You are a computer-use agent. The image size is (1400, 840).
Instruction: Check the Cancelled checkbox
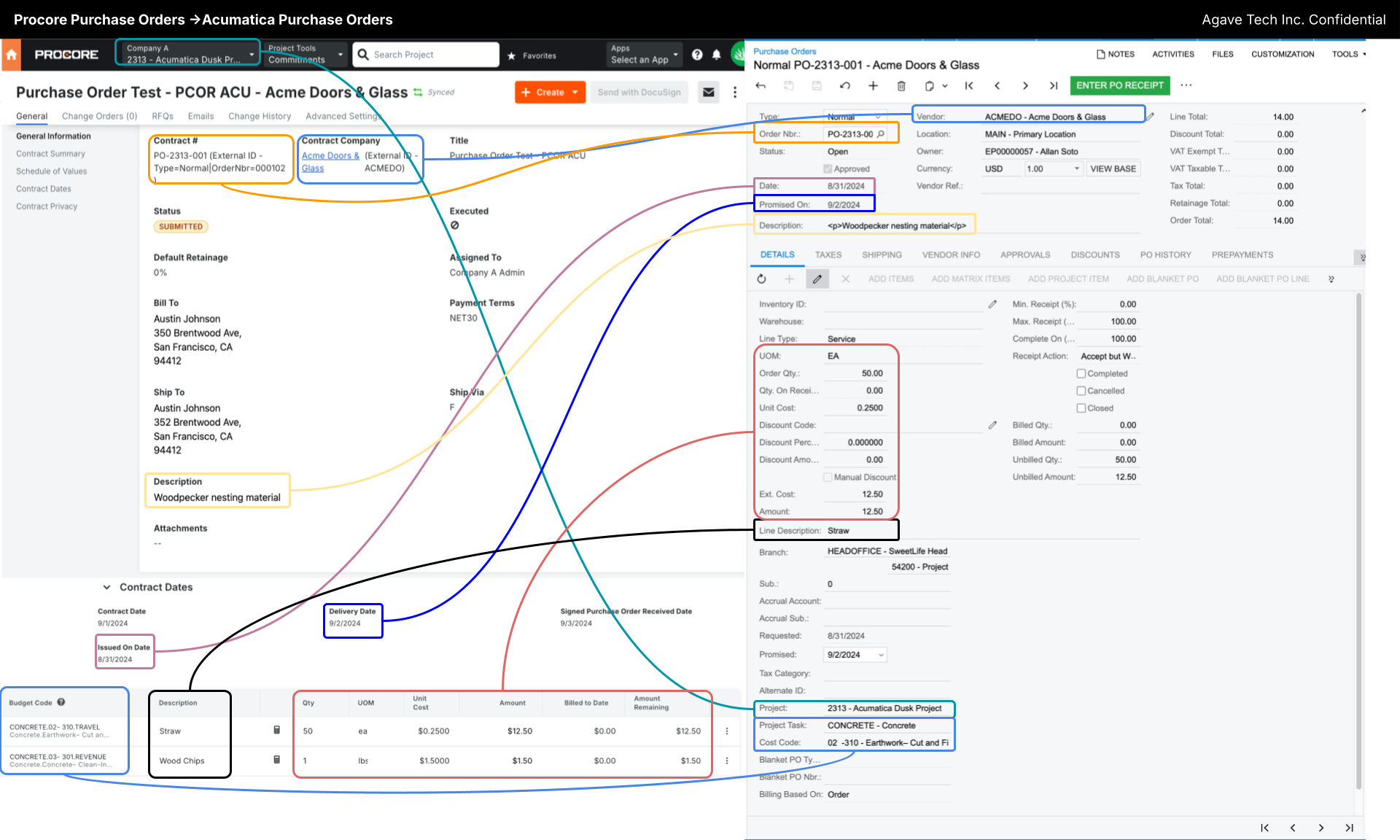[x=1081, y=391]
